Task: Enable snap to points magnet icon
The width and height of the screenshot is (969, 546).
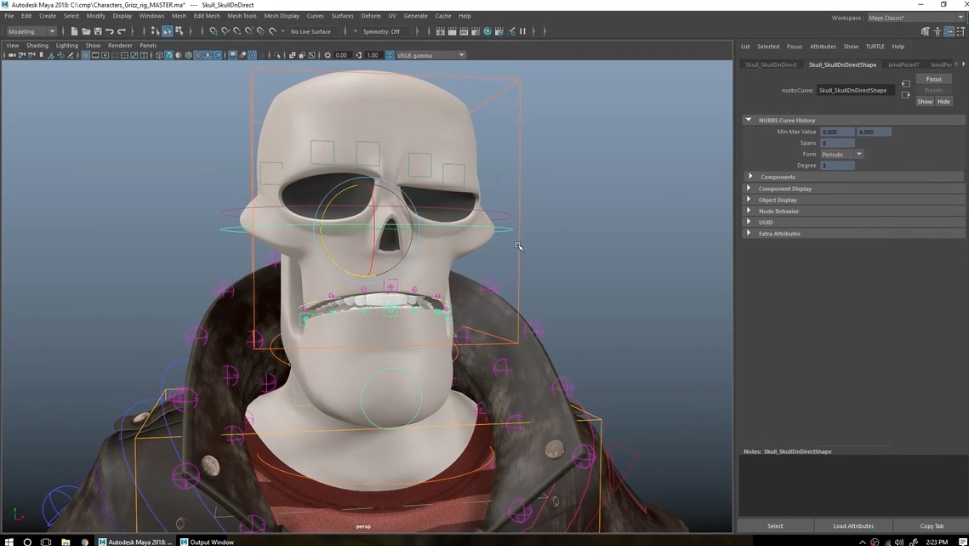Action: tap(237, 31)
